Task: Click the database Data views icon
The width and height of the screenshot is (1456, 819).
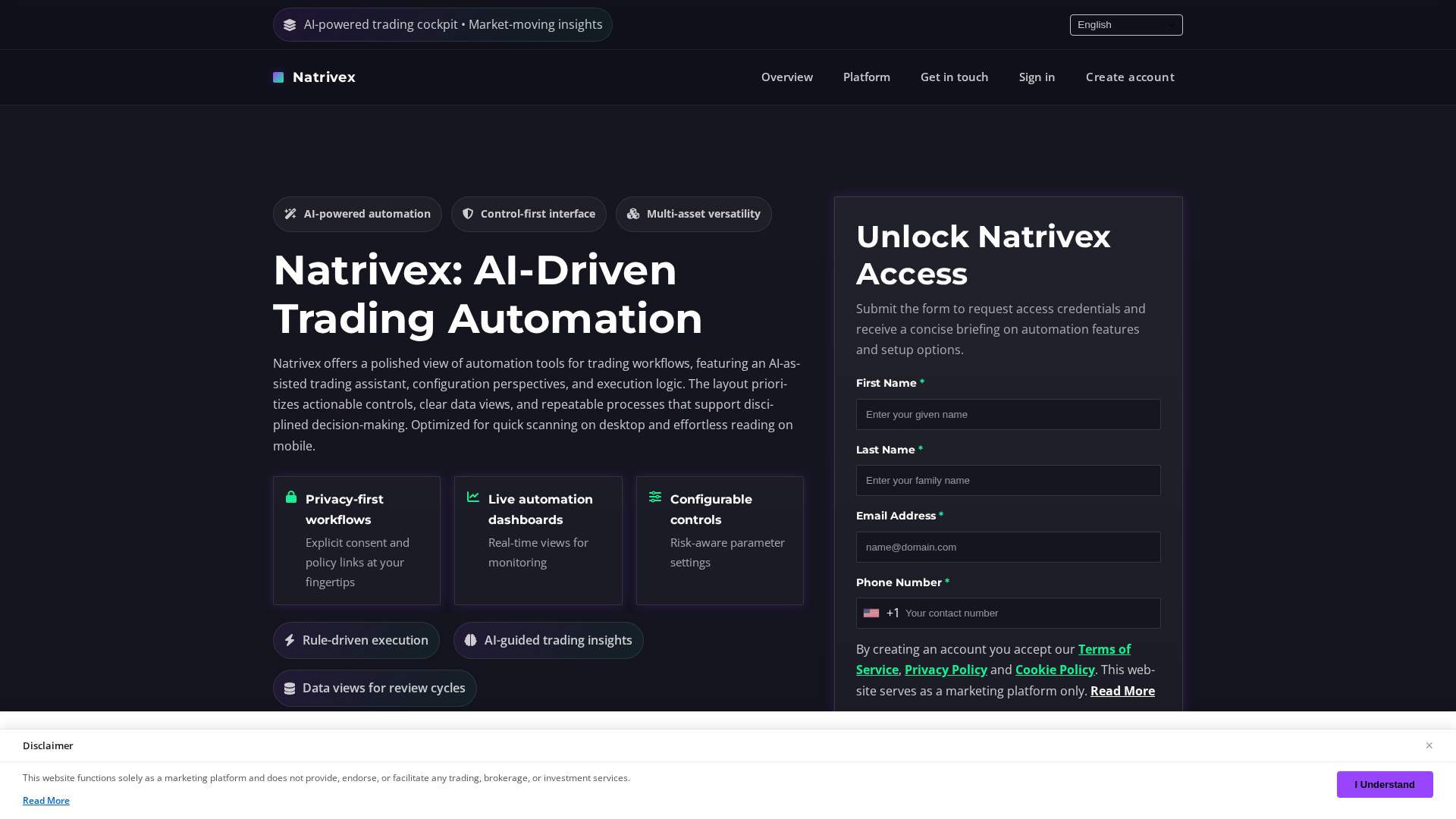Action: (290, 689)
